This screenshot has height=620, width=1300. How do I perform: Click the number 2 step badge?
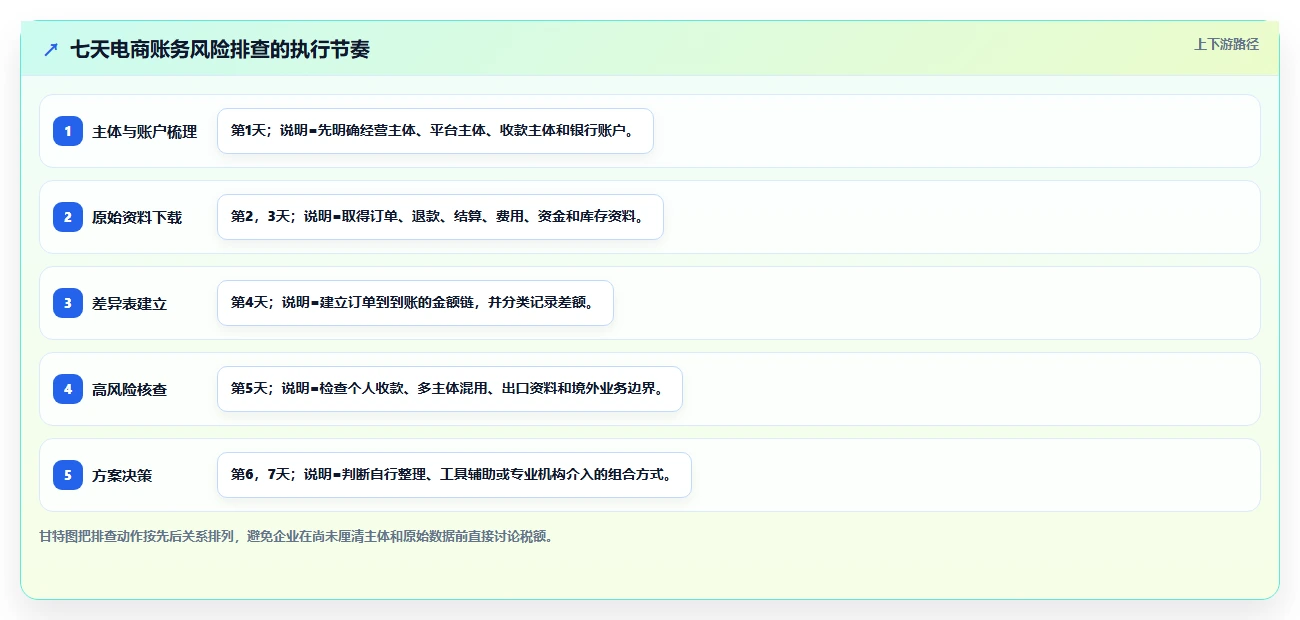68,217
